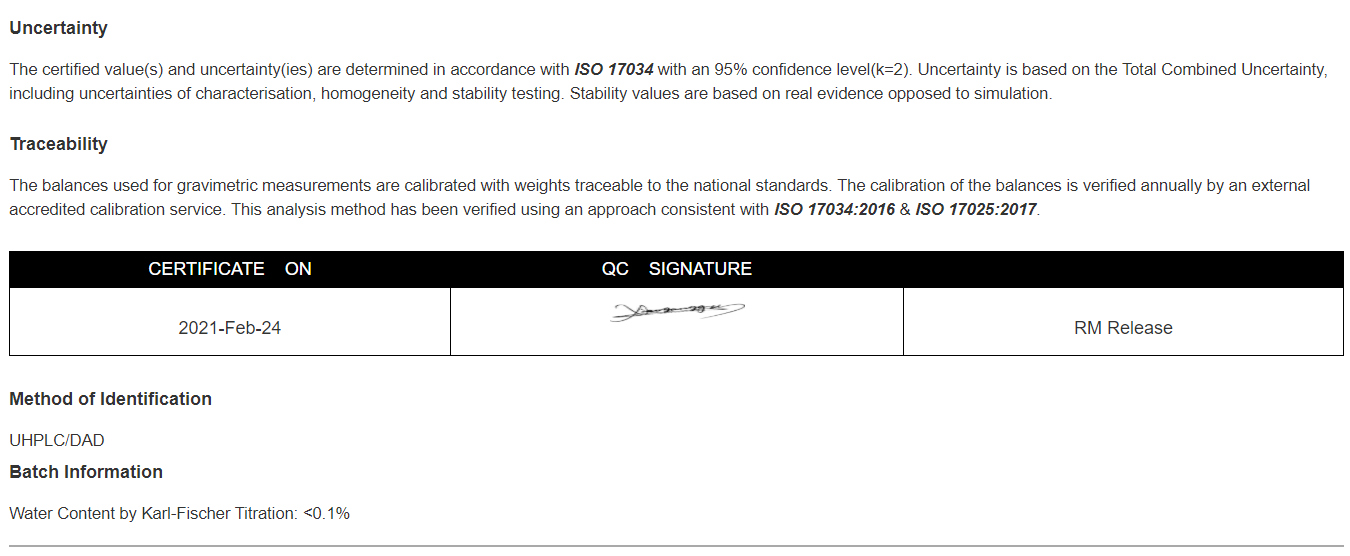Image resolution: width=1350 pixels, height=556 pixels.
Task: Click the Water Content by Karl-Fischer Titration line
Action: [180, 513]
